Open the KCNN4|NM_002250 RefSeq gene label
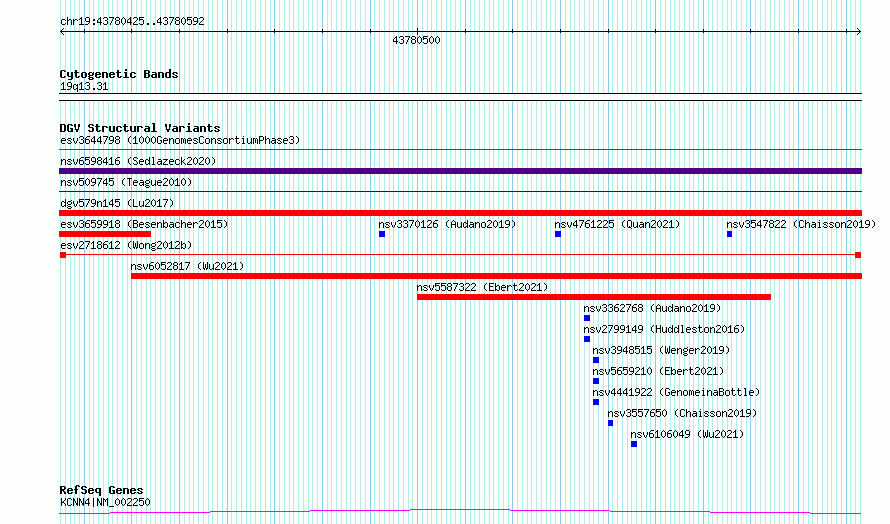Screen dimensions: 890x524 tap(105, 502)
